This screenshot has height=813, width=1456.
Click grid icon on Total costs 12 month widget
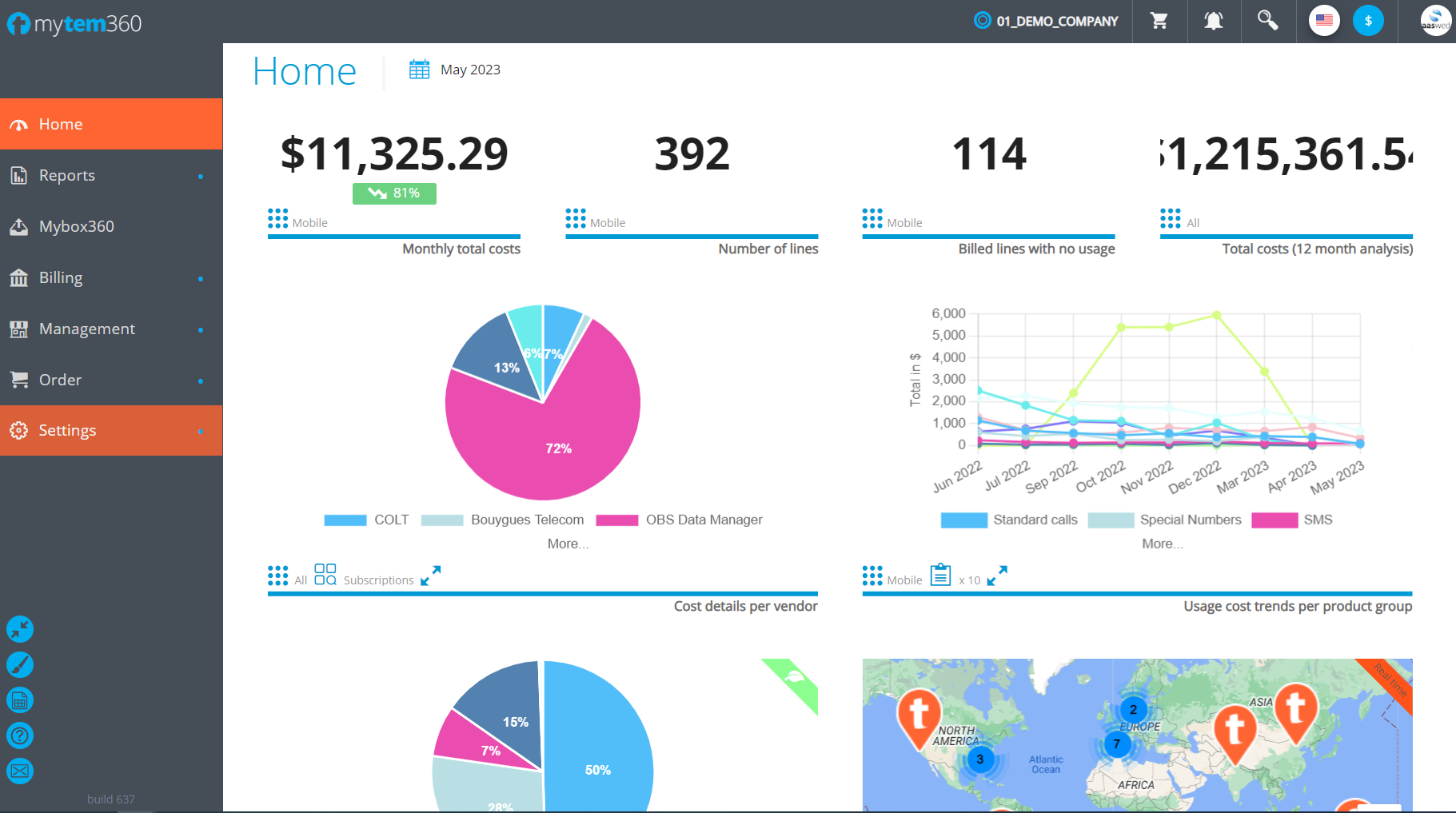click(1171, 218)
